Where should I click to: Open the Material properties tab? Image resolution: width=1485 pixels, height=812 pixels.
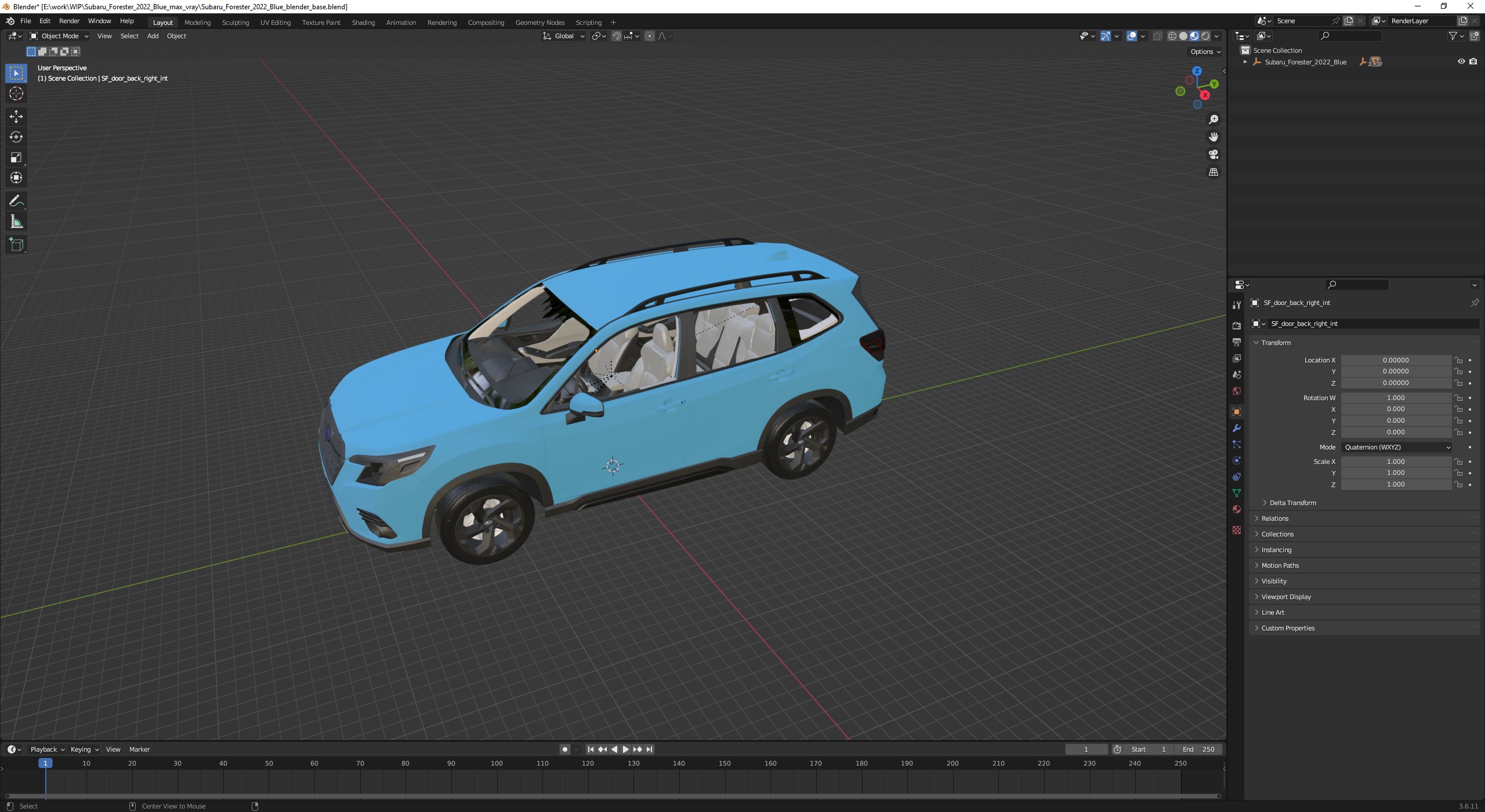1237,509
